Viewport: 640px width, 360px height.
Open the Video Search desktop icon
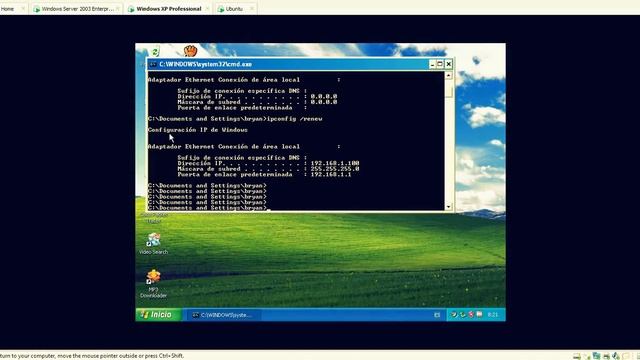[x=153, y=243]
